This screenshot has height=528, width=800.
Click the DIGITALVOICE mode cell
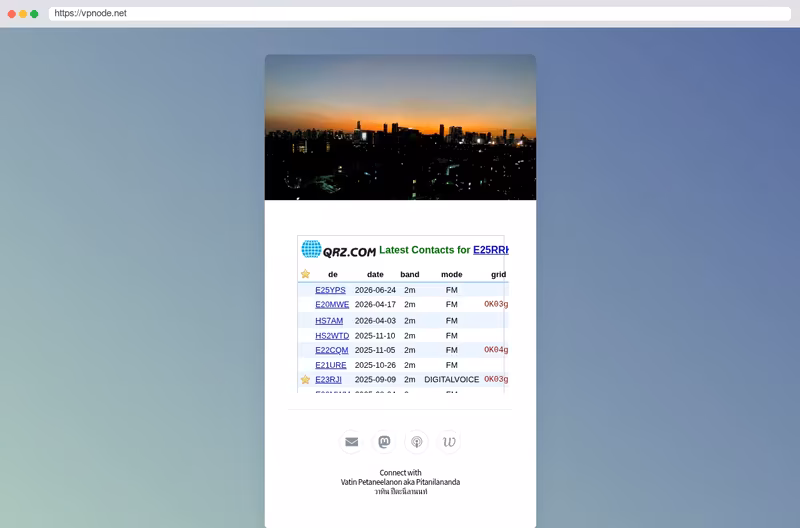pyautogui.click(x=452, y=380)
